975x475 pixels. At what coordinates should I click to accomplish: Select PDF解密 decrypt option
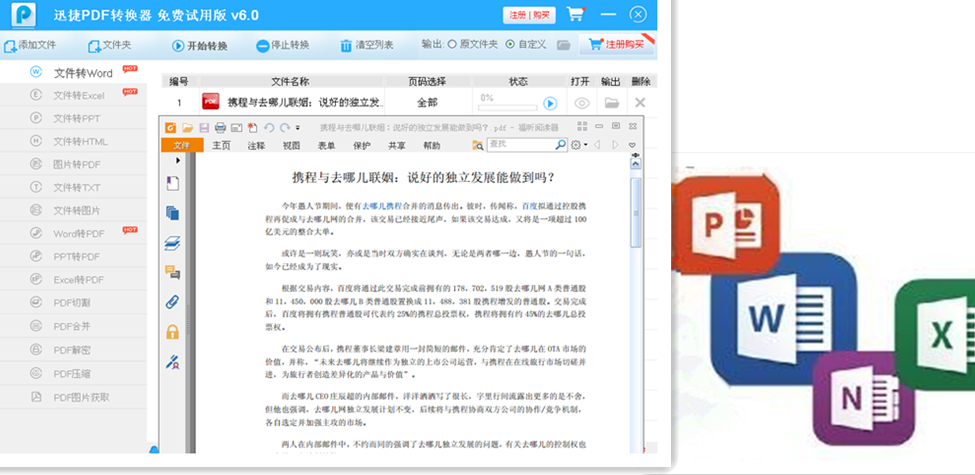pos(73,350)
